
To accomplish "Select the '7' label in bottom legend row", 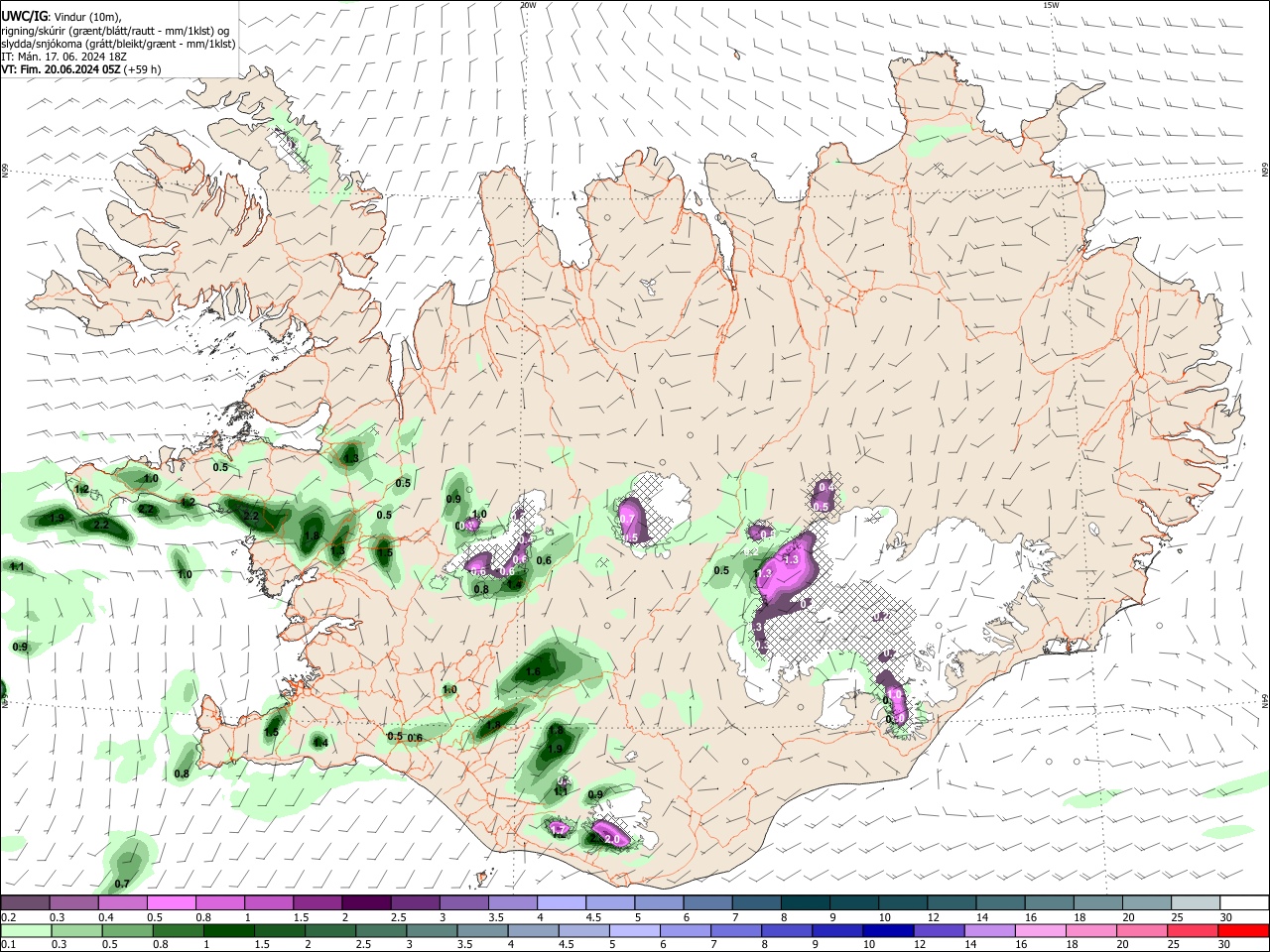I will click(711, 945).
